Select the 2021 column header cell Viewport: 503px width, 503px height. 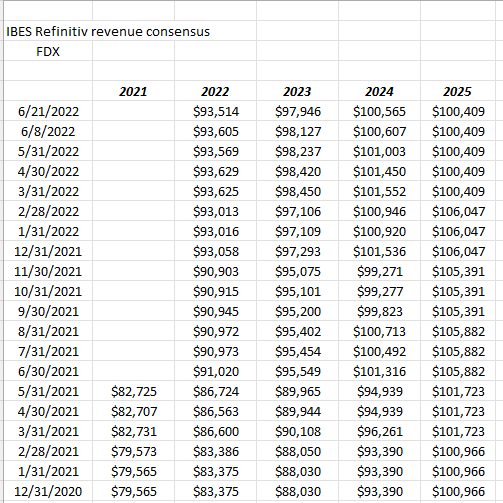133,91
